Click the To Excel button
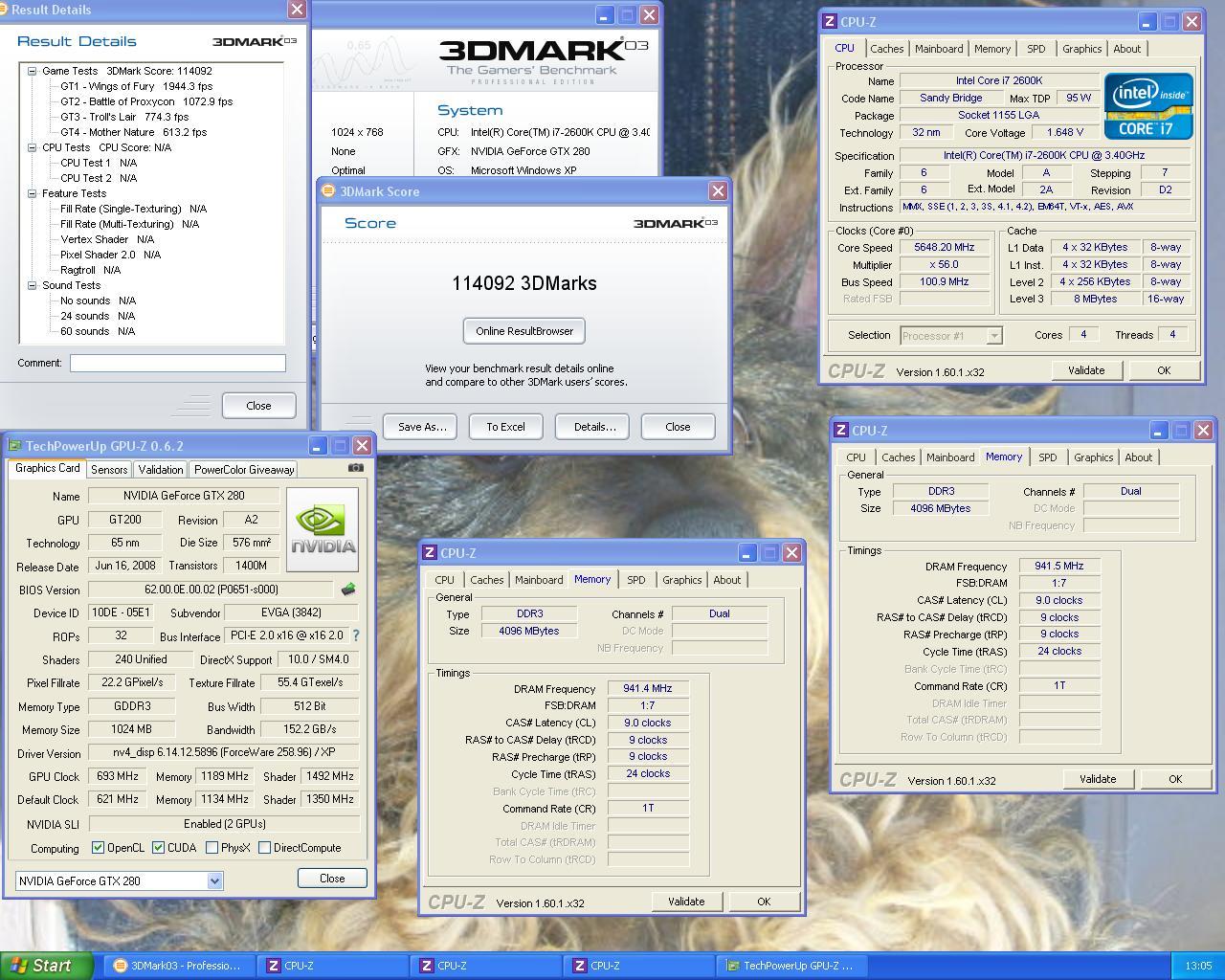The width and height of the screenshot is (1225, 980). pos(505,427)
